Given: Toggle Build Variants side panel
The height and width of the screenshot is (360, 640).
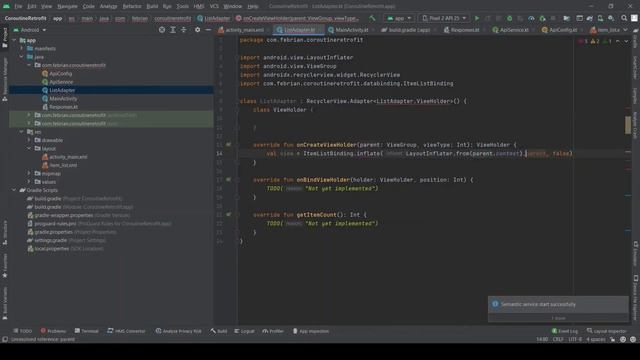Looking at the screenshot, I should tap(5, 302).
